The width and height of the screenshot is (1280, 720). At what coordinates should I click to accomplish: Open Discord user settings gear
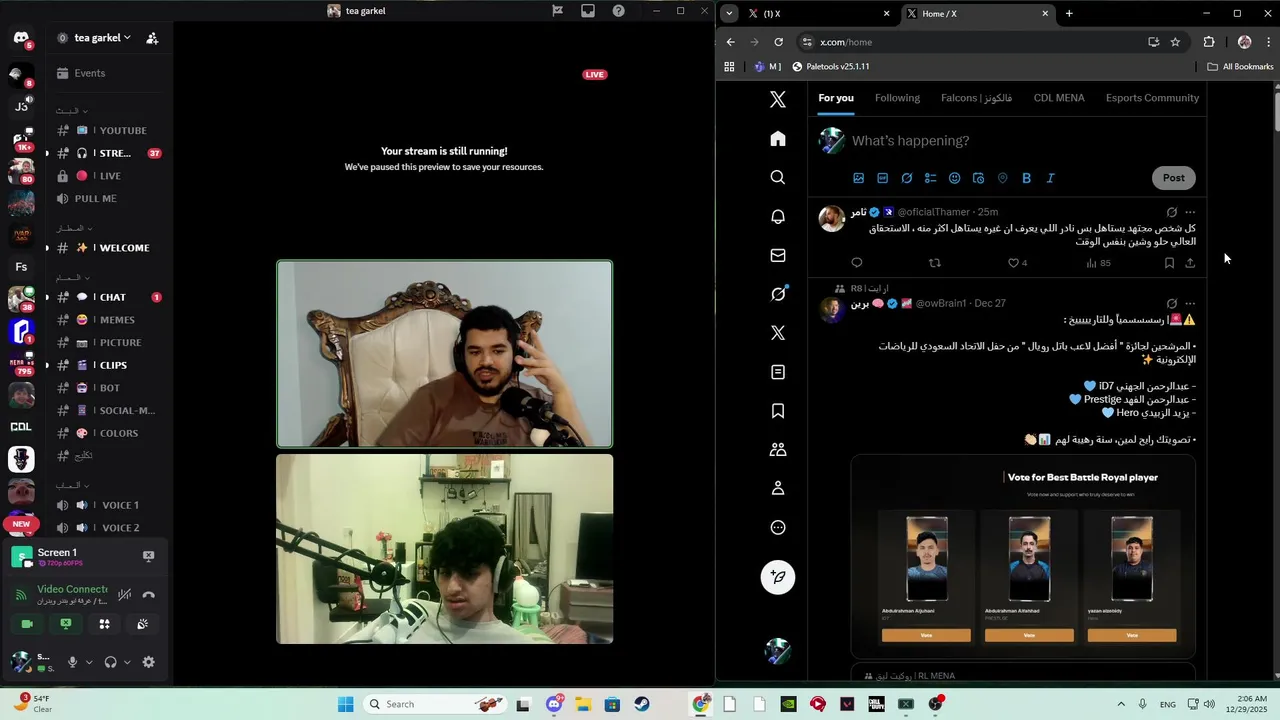pyautogui.click(x=149, y=662)
